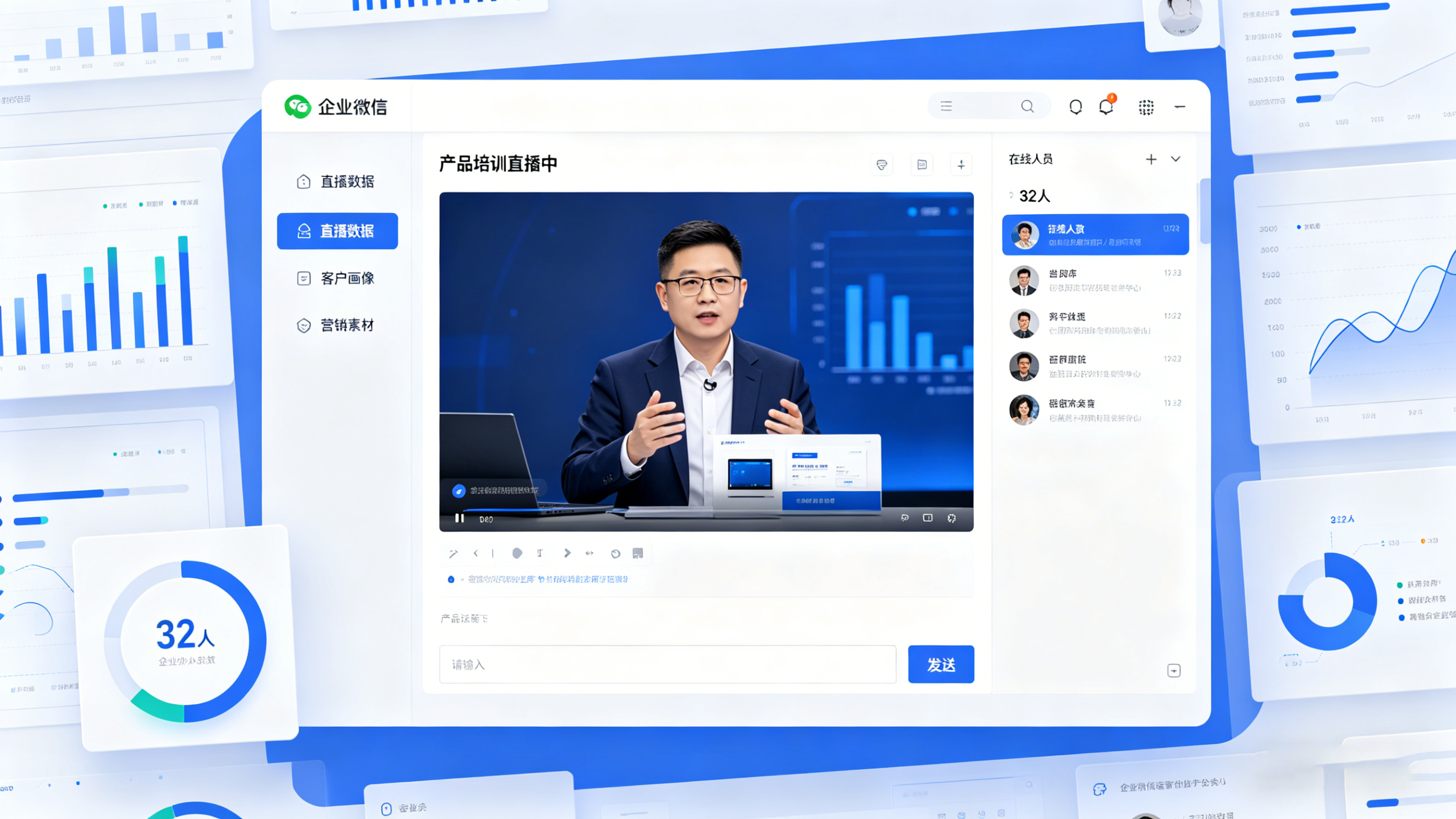
Task: Expand the chevron next to 在线人员 header
Action: [x=1175, y=160]
